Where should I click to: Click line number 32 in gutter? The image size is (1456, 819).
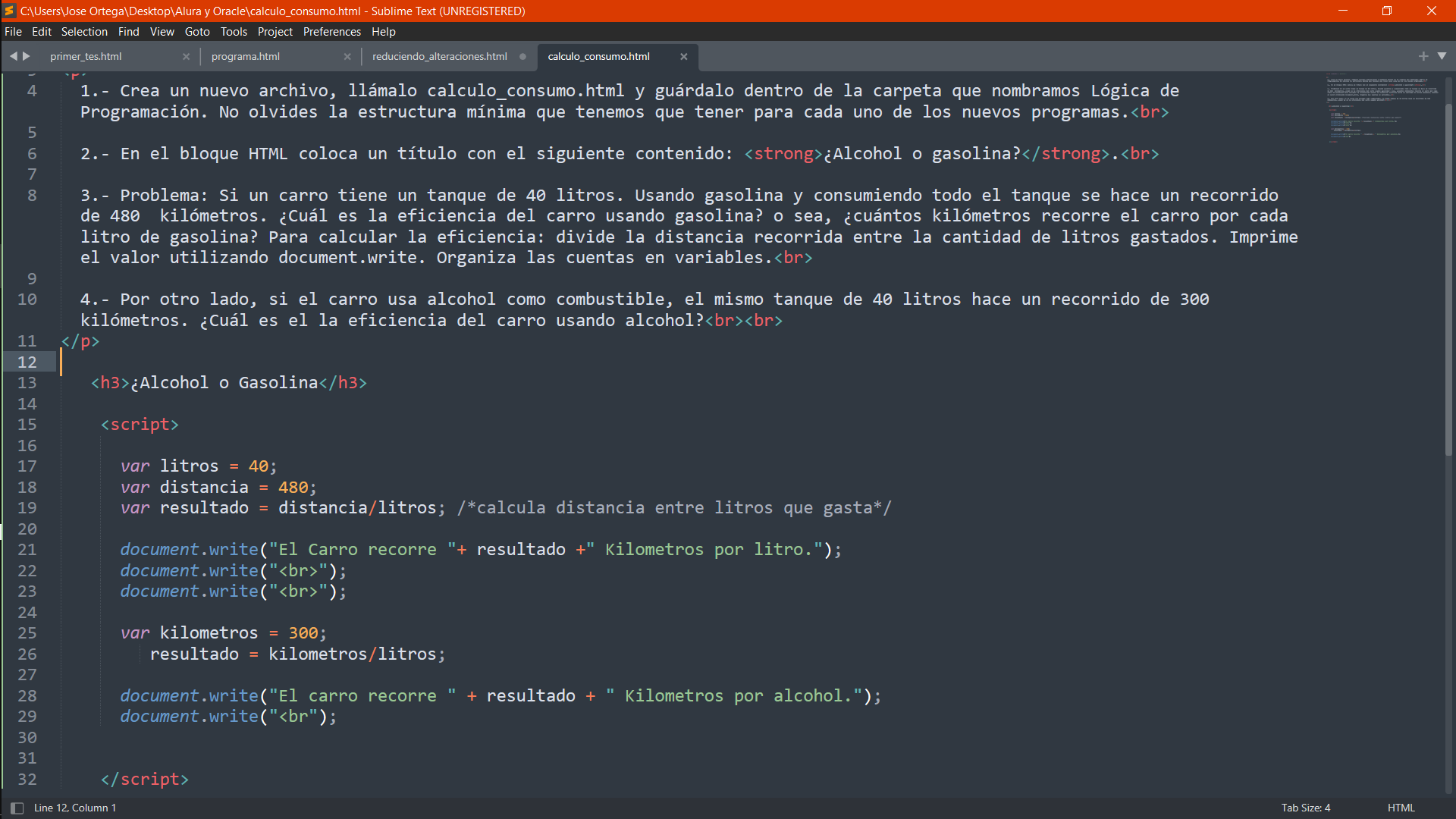point(27,780)
